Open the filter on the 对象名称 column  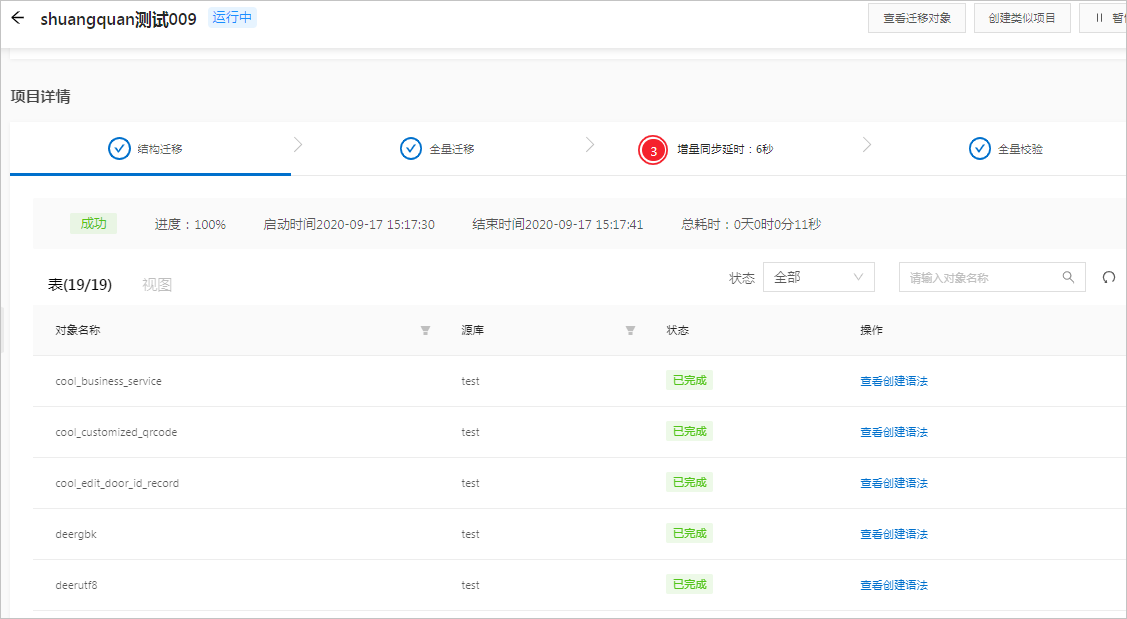click(x=425, y=330)
